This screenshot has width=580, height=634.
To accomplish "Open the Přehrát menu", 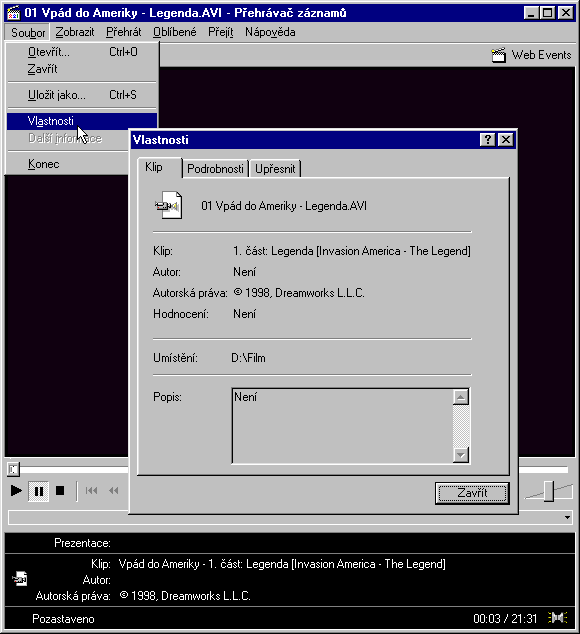I will coord(124,32).
